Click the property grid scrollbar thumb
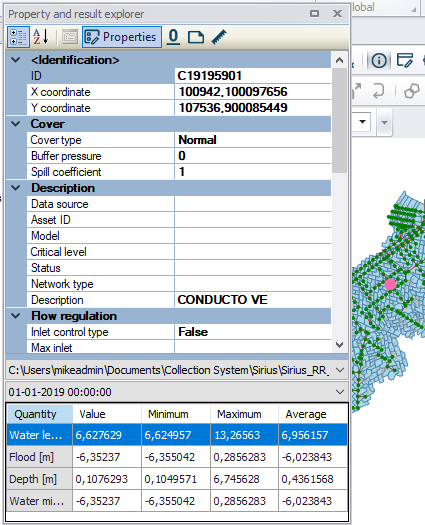Screen dimensions: 425x525 pyautogui.click(x=339, y=121)
